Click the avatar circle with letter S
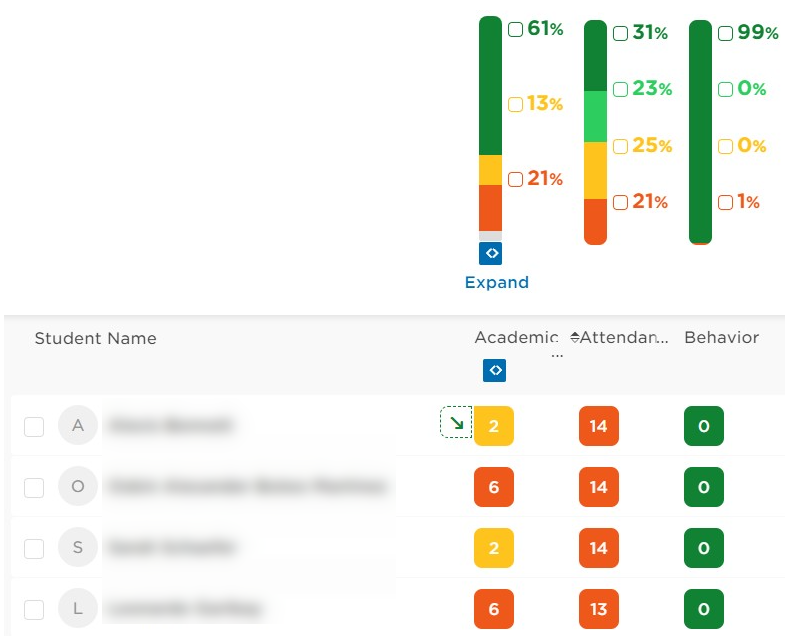 tap(78, 547)
